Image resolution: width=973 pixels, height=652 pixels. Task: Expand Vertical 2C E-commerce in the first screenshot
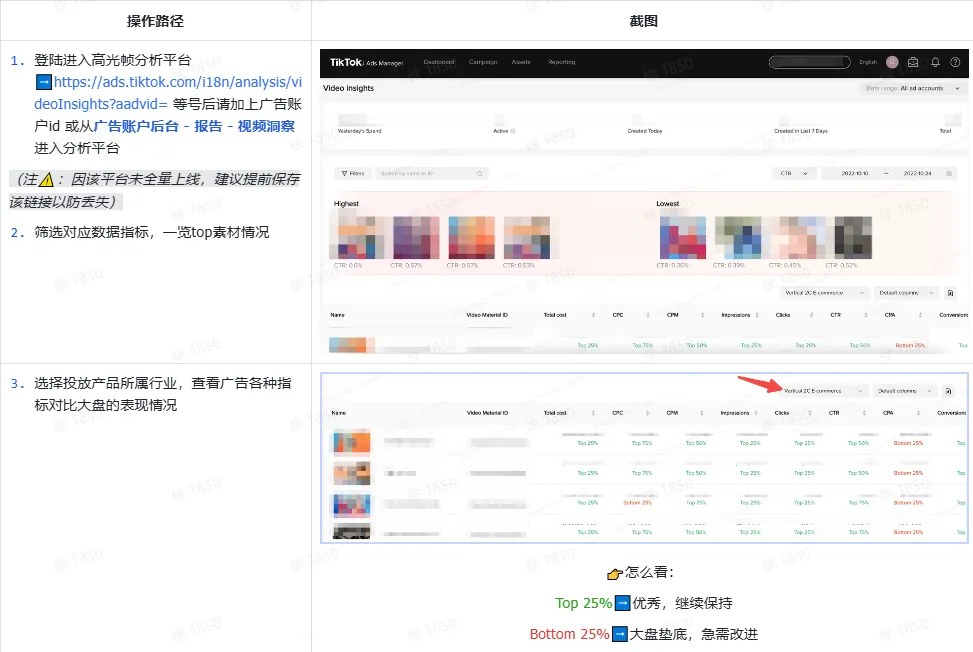(x=824, y=293)
